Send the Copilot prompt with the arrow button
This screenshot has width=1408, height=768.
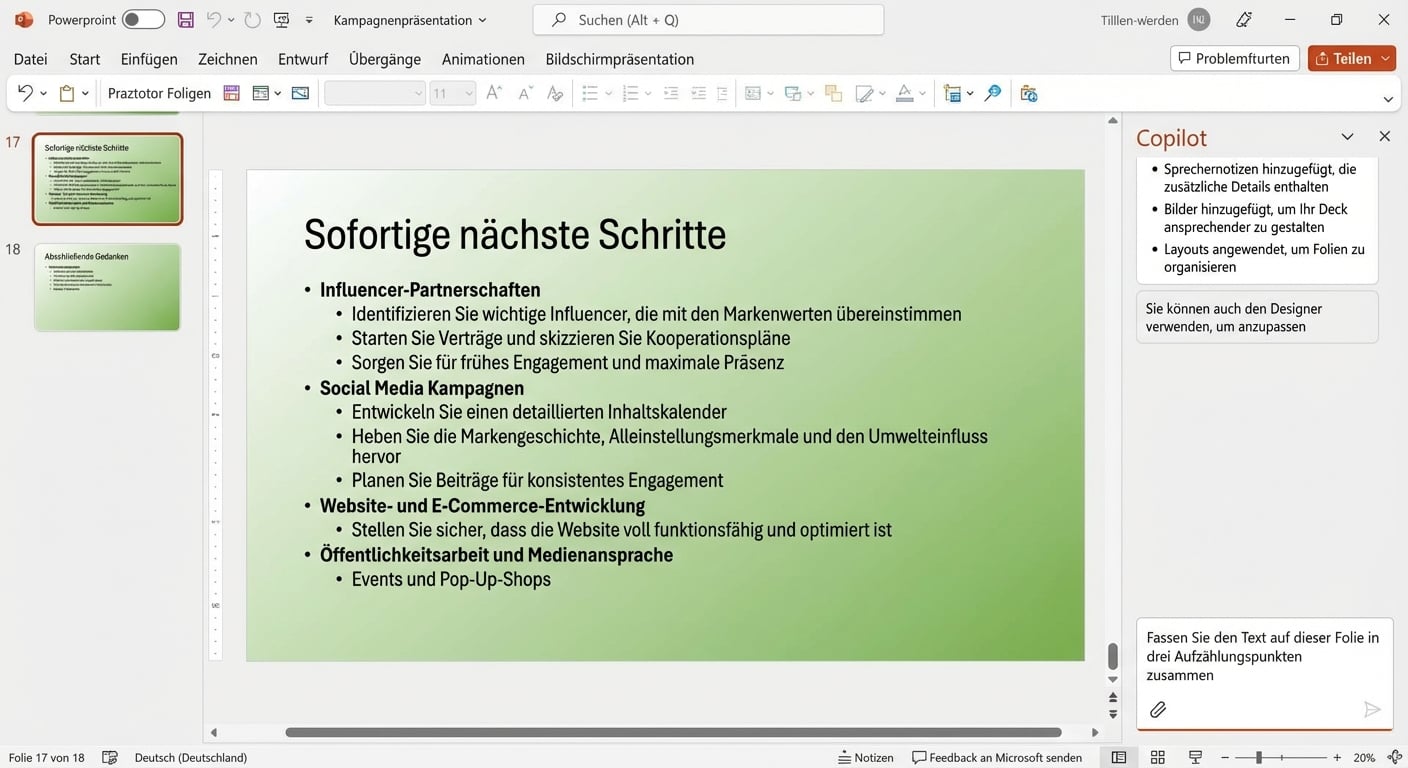click(x=1372, y=709)
